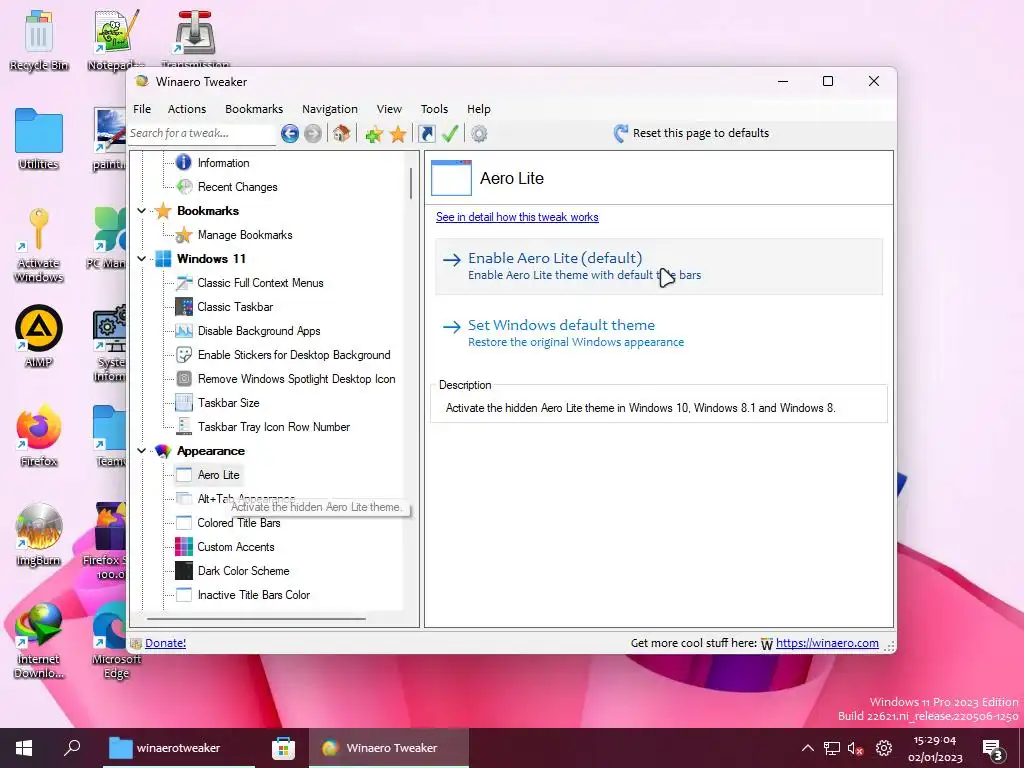Open settings via toolbar gear icon

(479, 134)
